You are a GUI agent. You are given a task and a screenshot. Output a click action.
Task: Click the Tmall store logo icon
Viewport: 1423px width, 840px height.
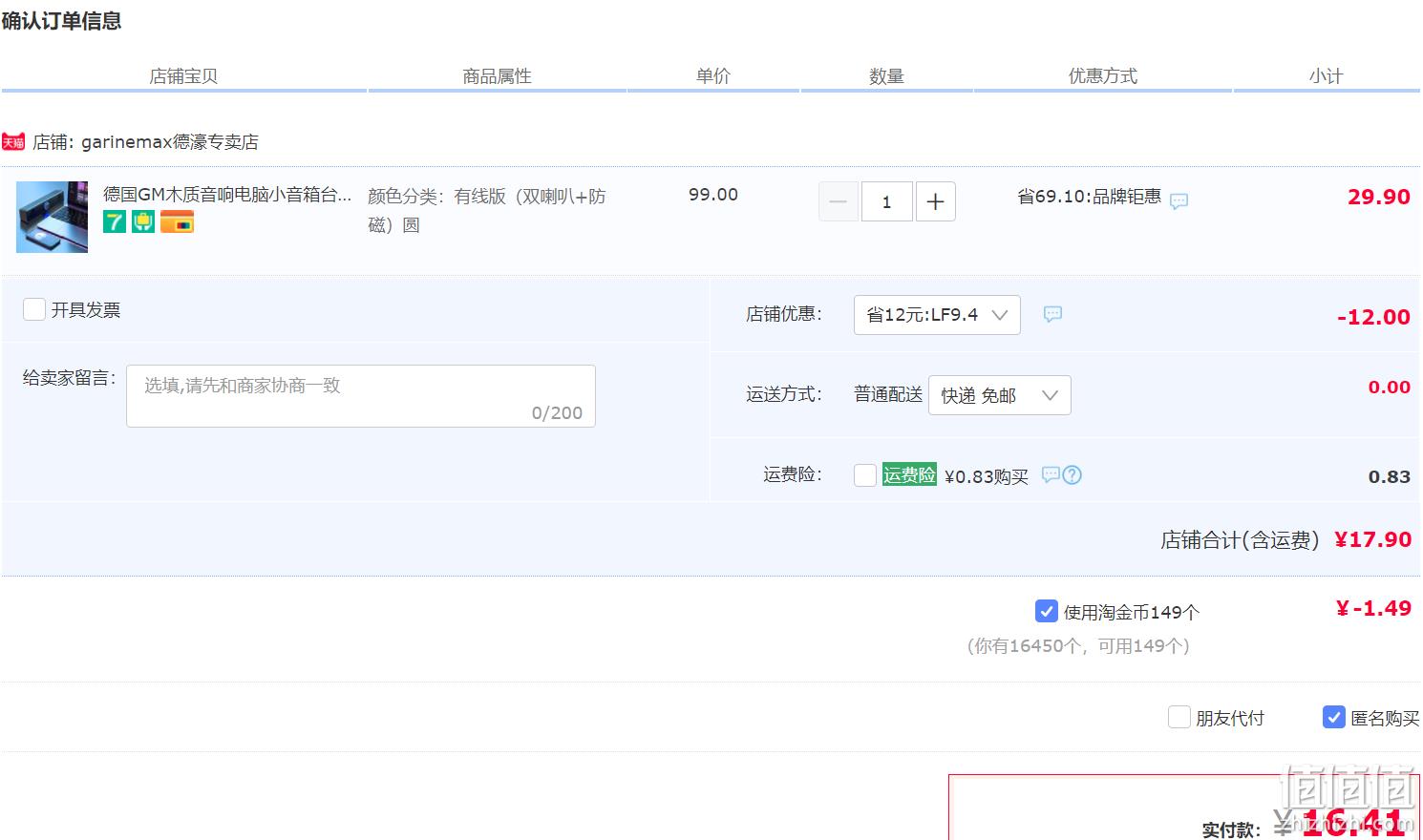click(13, 142)
